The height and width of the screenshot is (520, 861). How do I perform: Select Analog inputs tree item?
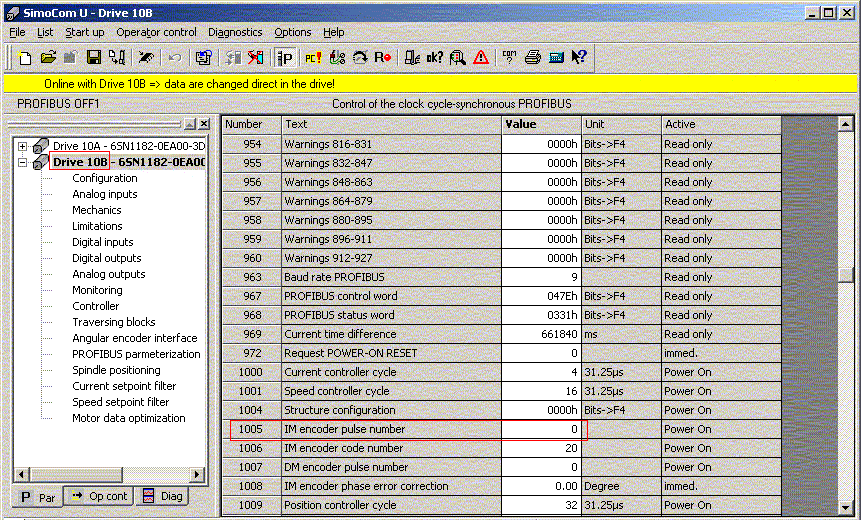click(105, 194)
